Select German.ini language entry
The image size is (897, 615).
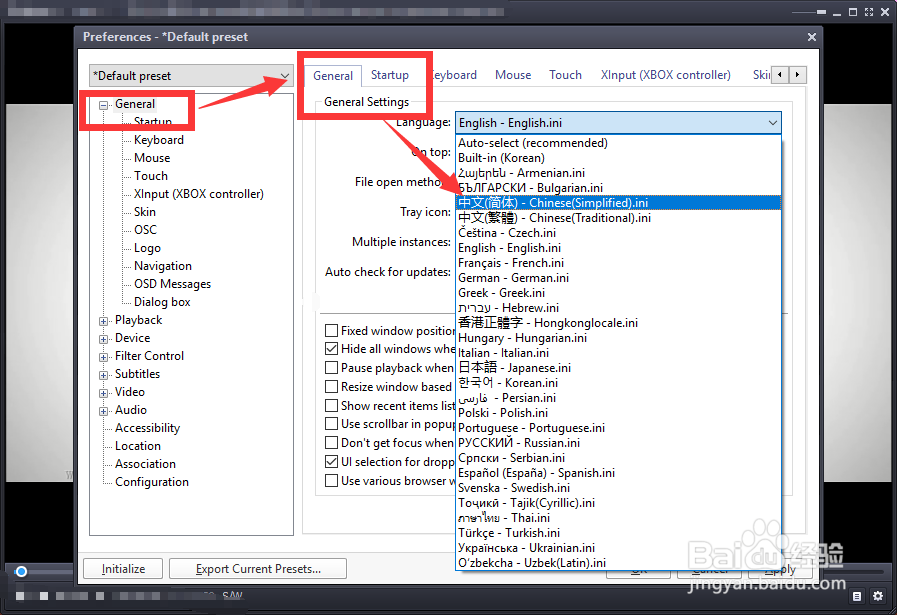pyautogui.click(x=618, y=278)
